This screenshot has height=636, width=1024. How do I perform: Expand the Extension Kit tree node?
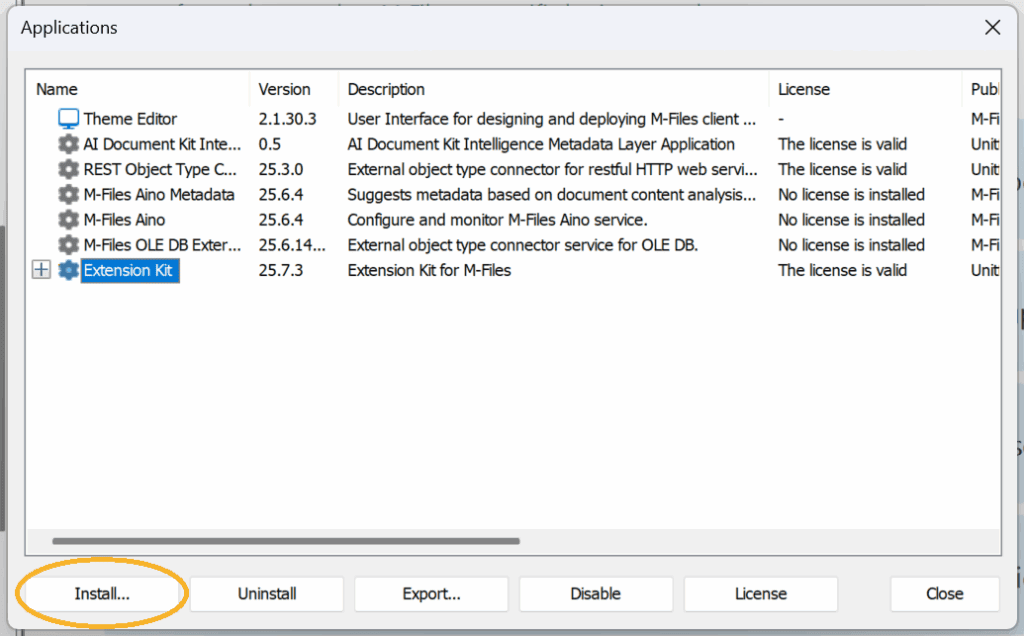41,270
